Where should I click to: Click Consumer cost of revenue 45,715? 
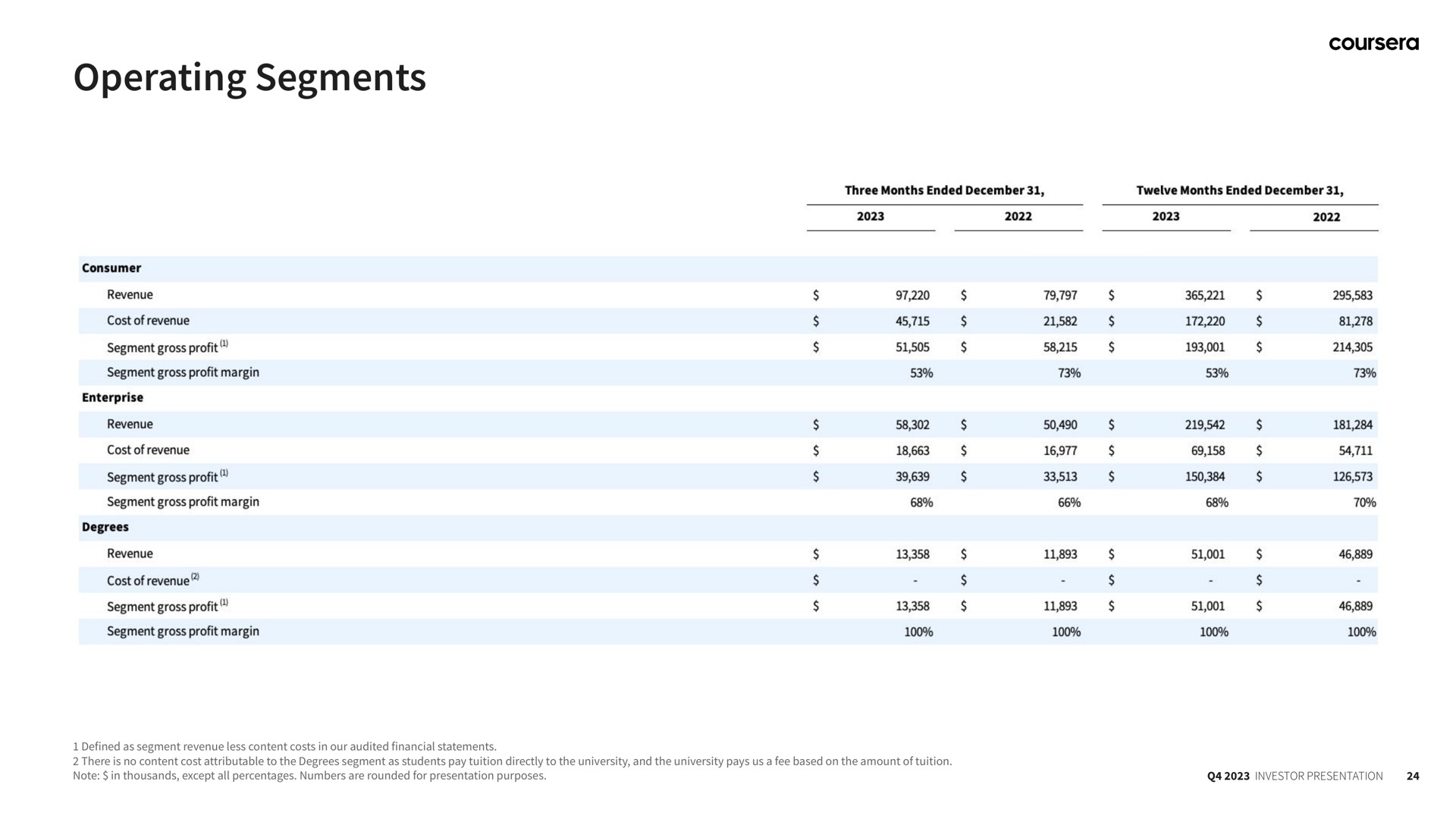(x=912, y=322)
